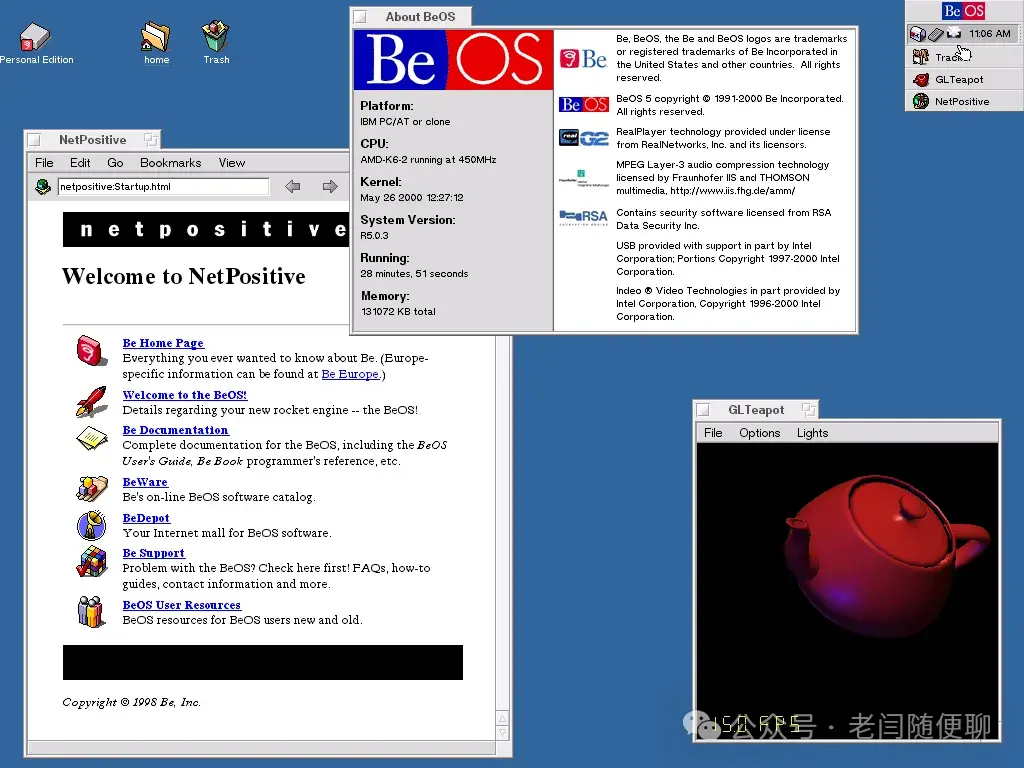Open the Trash icon on the desktop
The image size is (1024, 768).
click(215, 36)
